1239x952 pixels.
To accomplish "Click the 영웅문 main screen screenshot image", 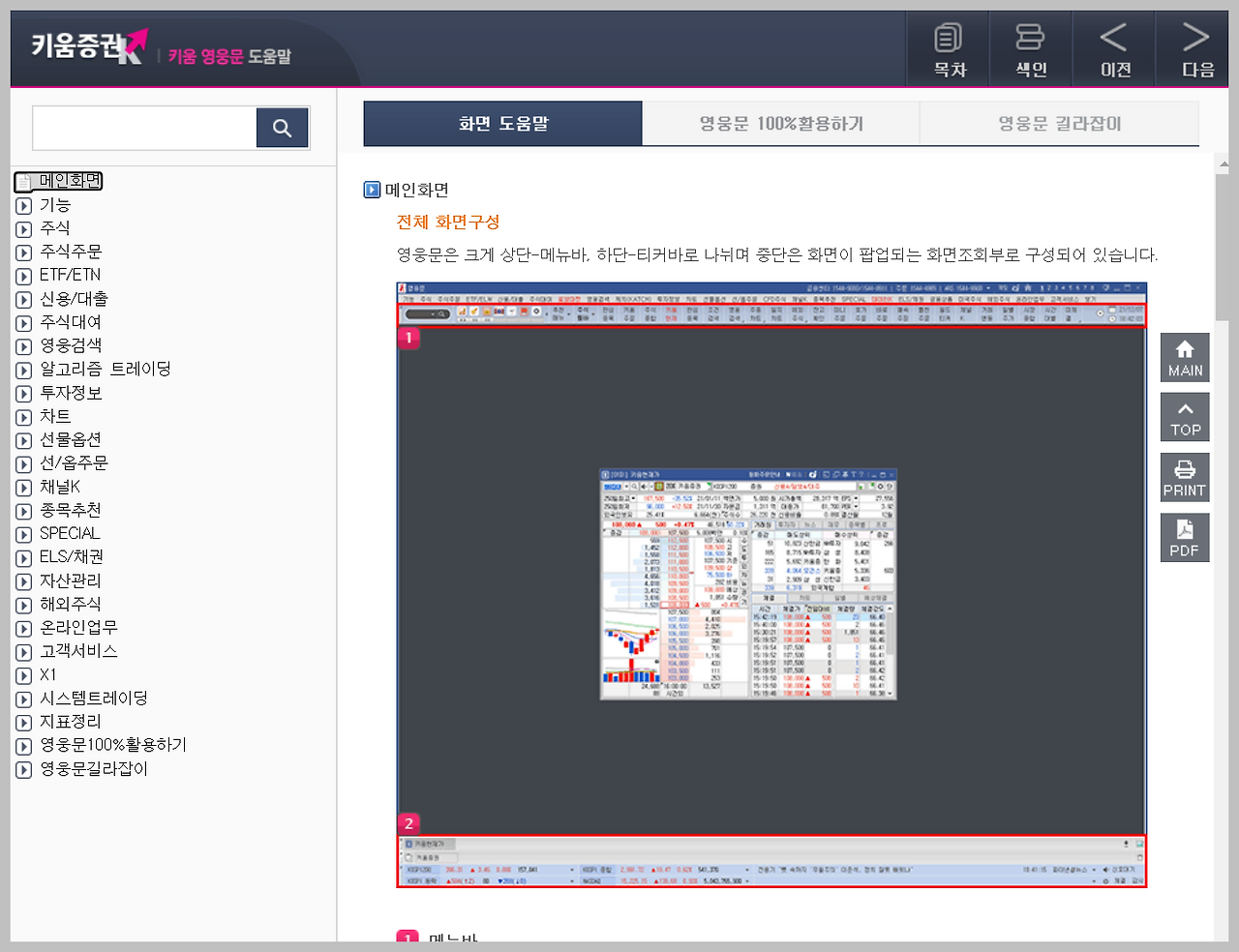I will (x=771, y=584).
